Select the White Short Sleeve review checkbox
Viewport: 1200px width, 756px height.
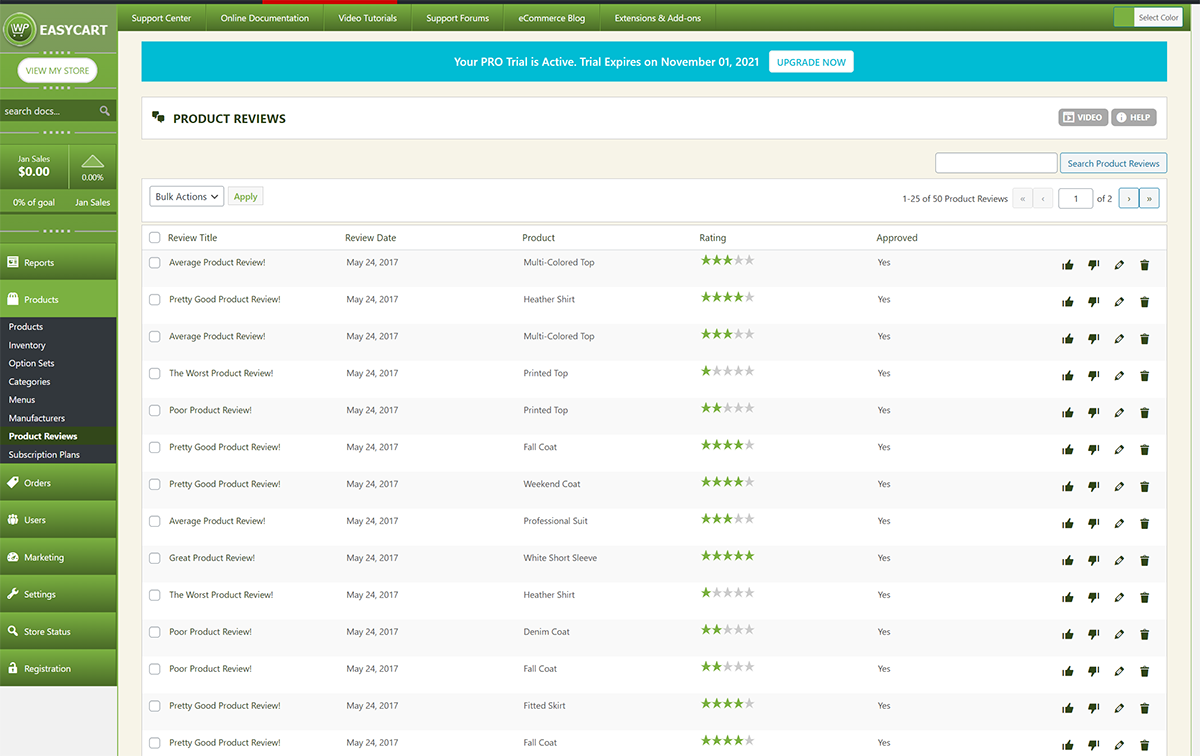pos(154,558)
